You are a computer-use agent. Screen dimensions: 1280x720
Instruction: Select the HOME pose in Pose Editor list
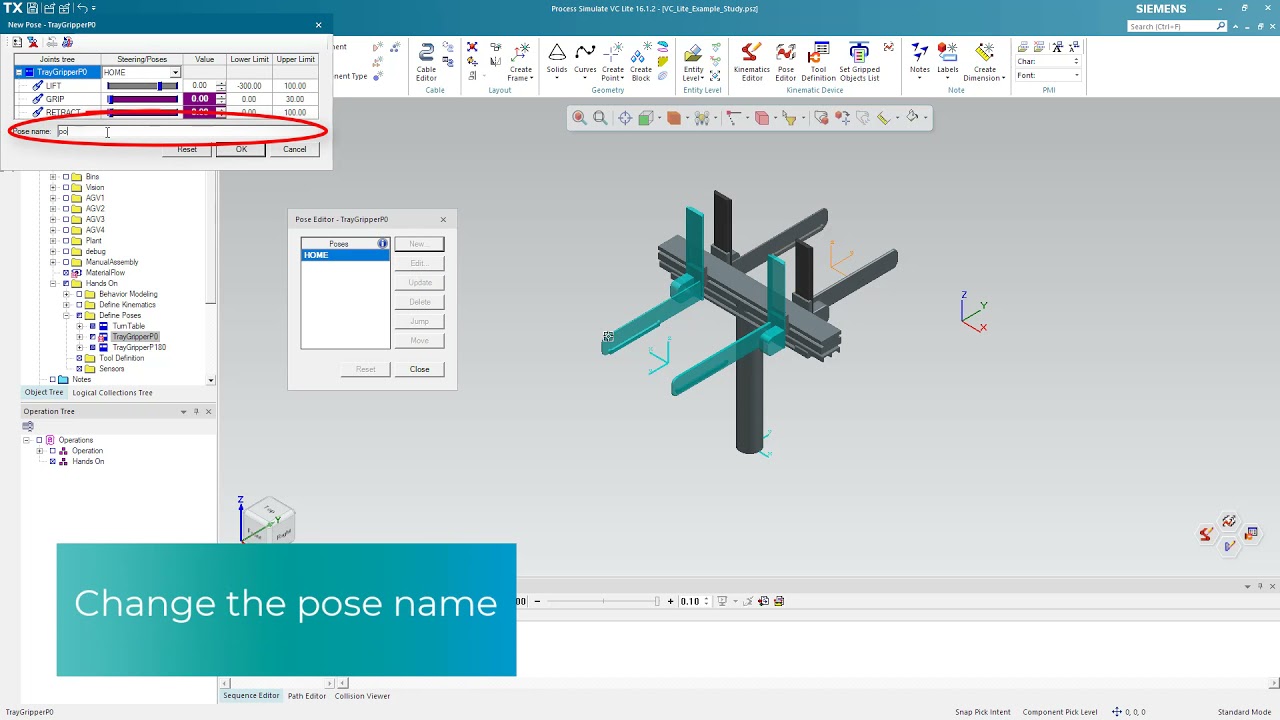345,255
